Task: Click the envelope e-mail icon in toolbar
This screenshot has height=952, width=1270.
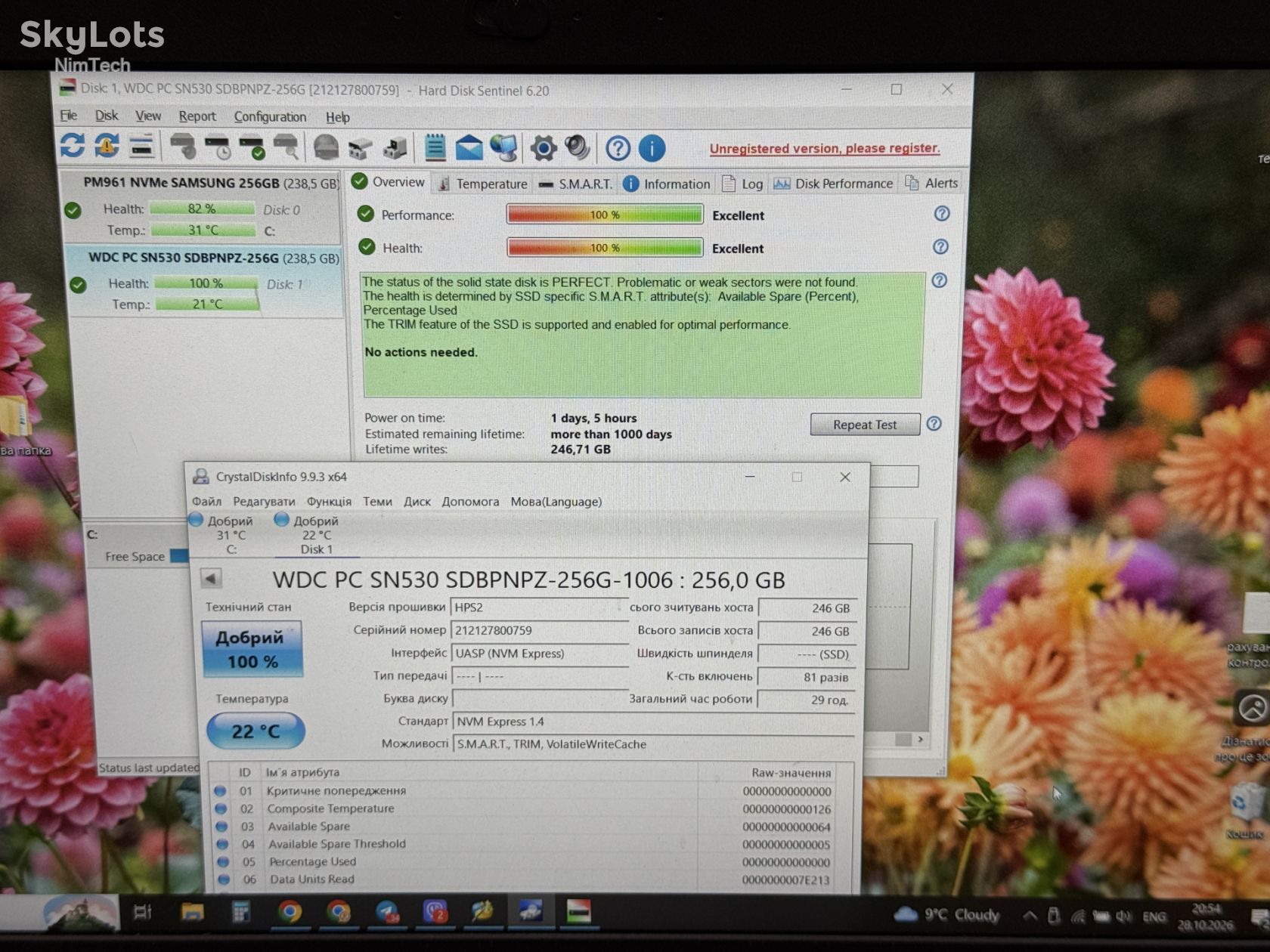Action: (469, 147)
